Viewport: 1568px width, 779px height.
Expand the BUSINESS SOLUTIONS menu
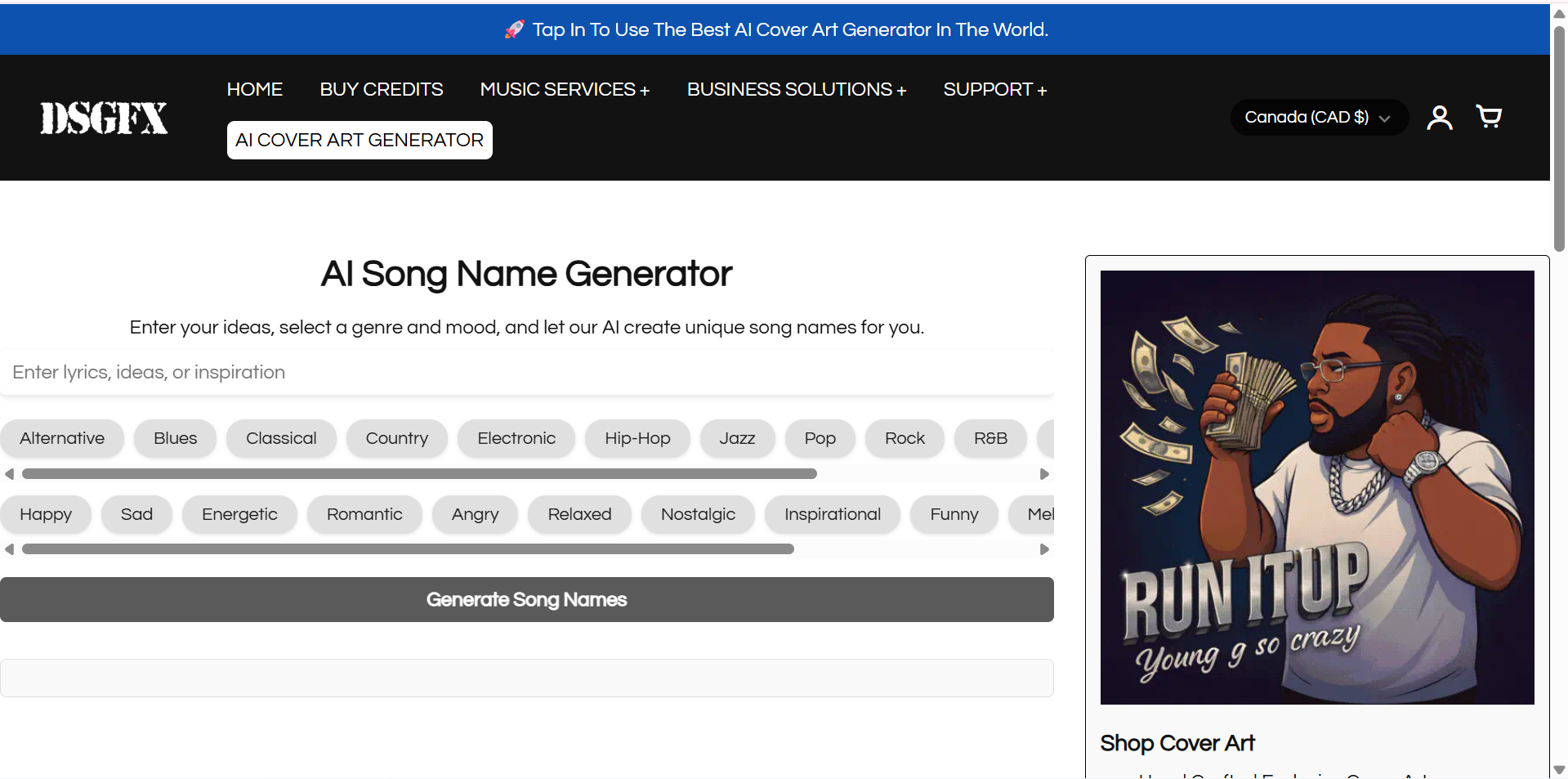797,89
